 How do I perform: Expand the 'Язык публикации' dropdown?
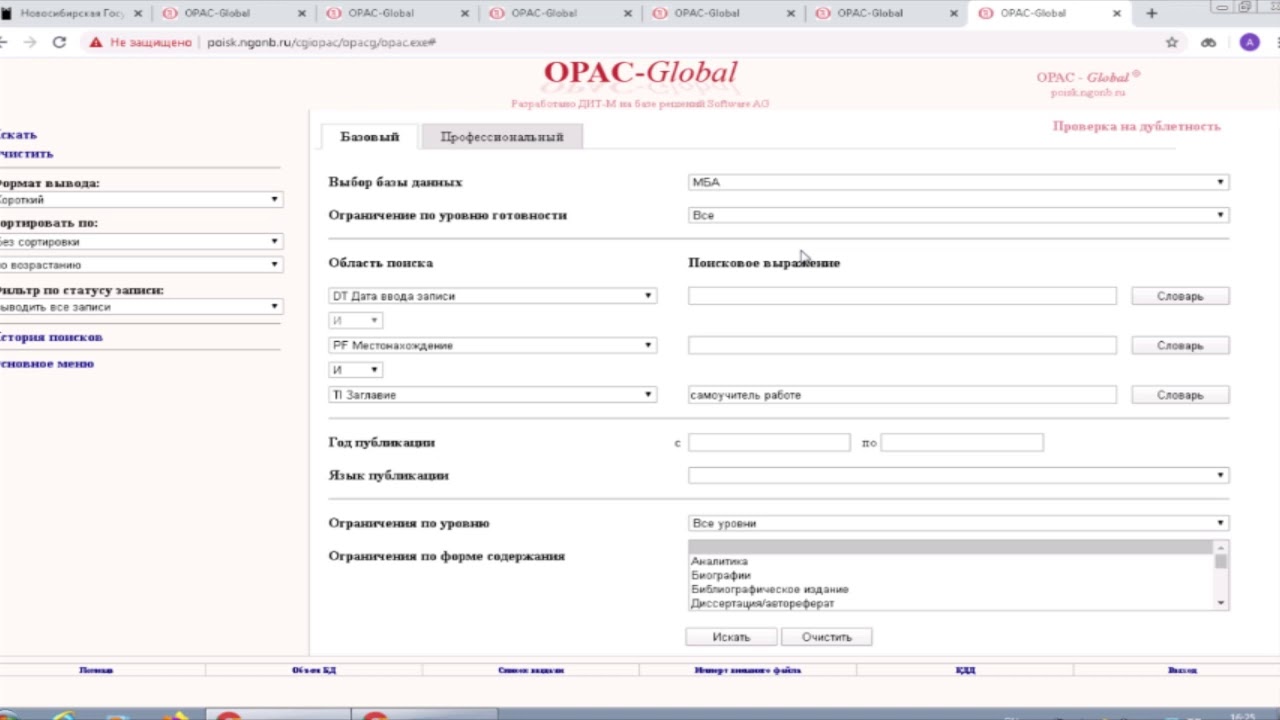tap(958, 476)
